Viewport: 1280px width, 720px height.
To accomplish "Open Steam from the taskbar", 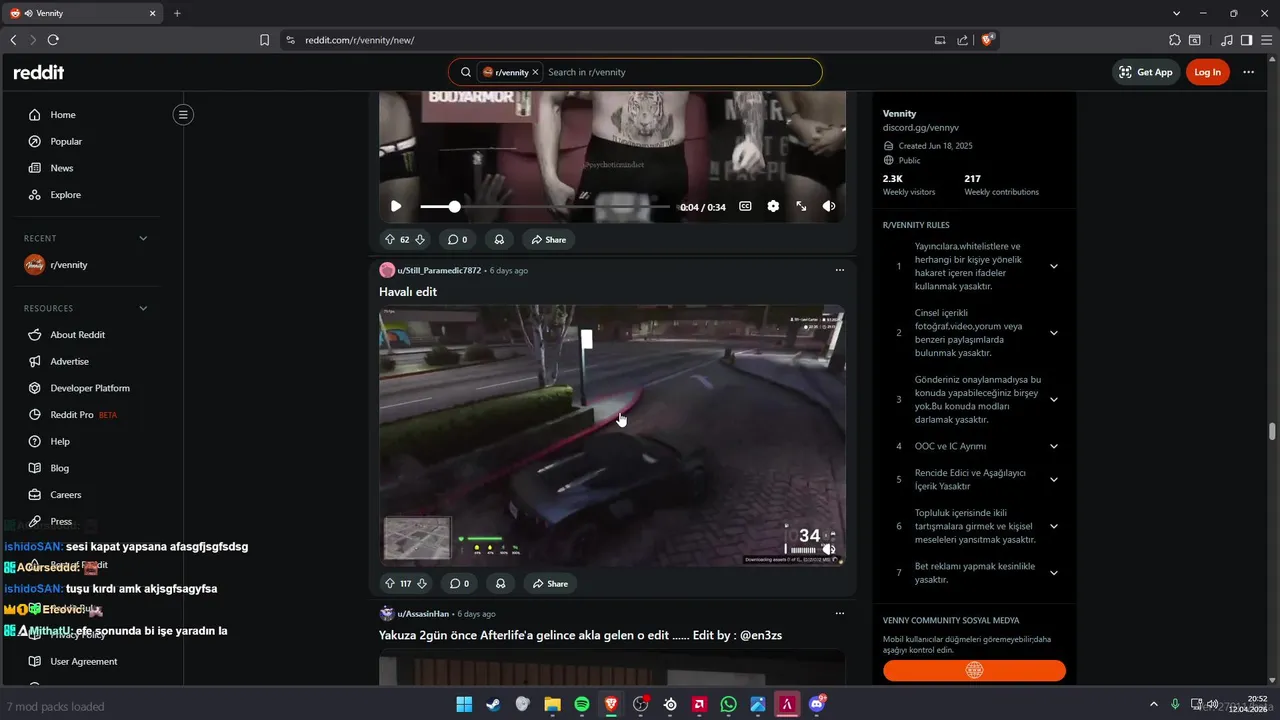I will 493,704.
